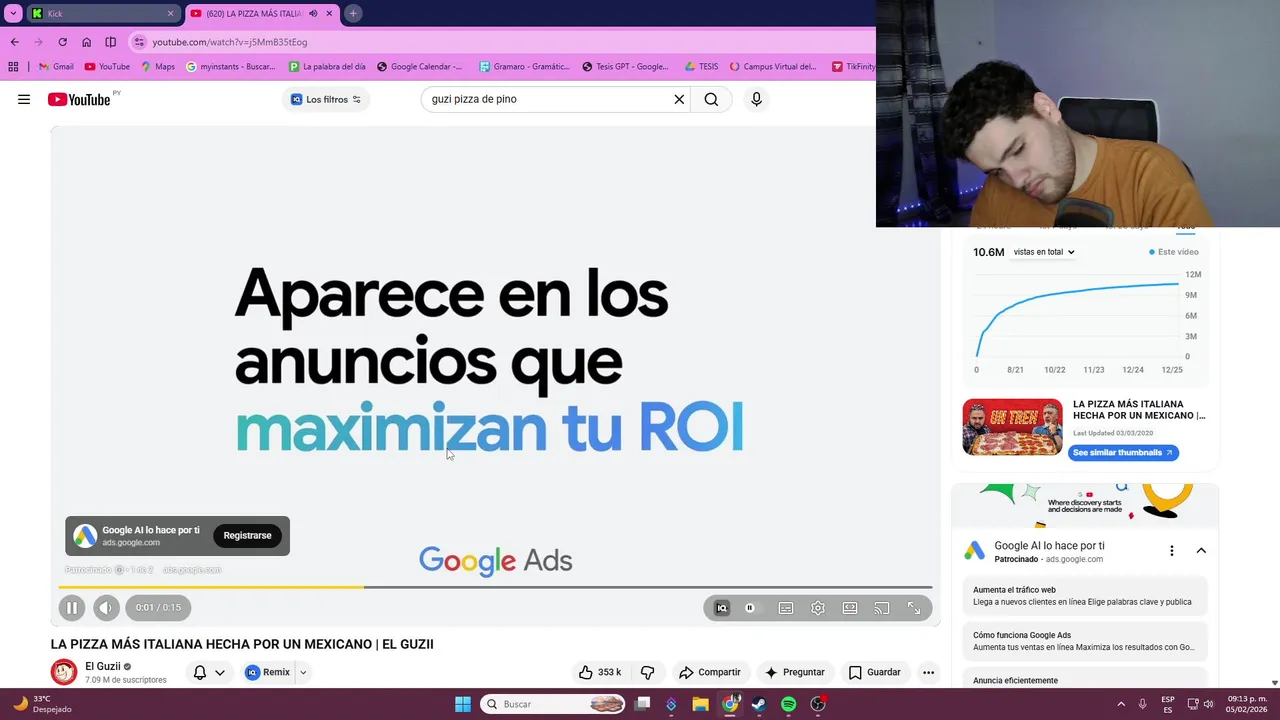Open browser profile dropdown at top left
1280x720 pixels.
coord(15,14)
